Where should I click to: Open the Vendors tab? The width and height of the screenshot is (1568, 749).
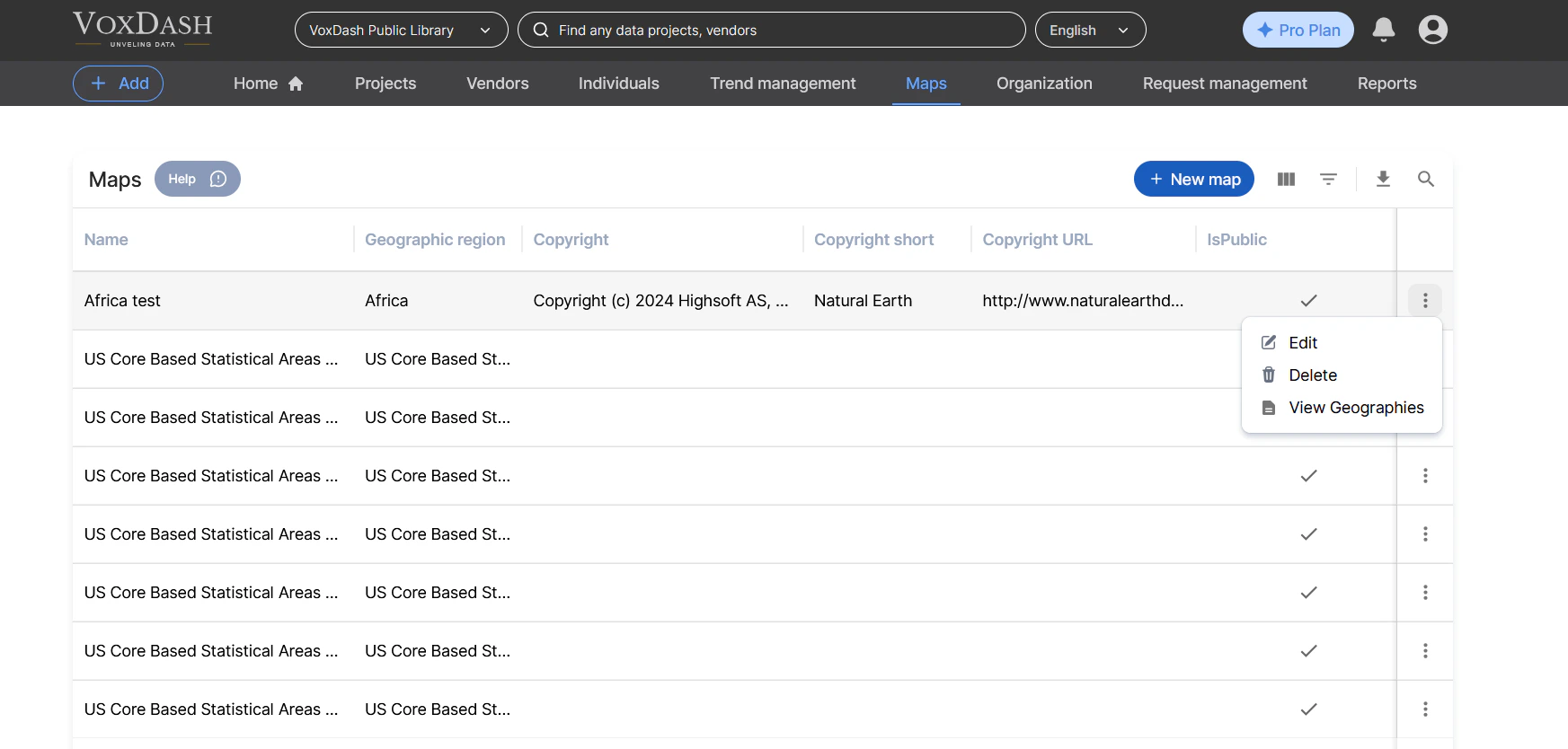(498, 84)
